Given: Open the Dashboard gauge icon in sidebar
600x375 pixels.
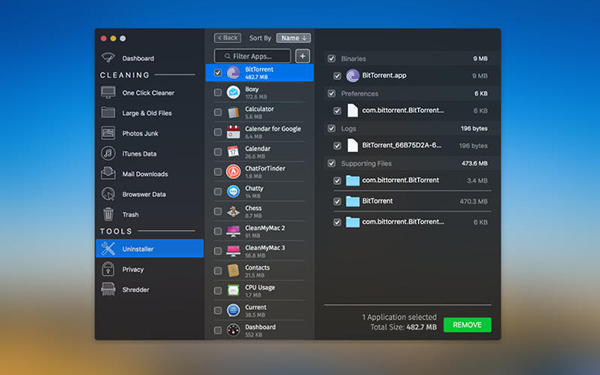Looking at the screenshot, I should point(108,58).
